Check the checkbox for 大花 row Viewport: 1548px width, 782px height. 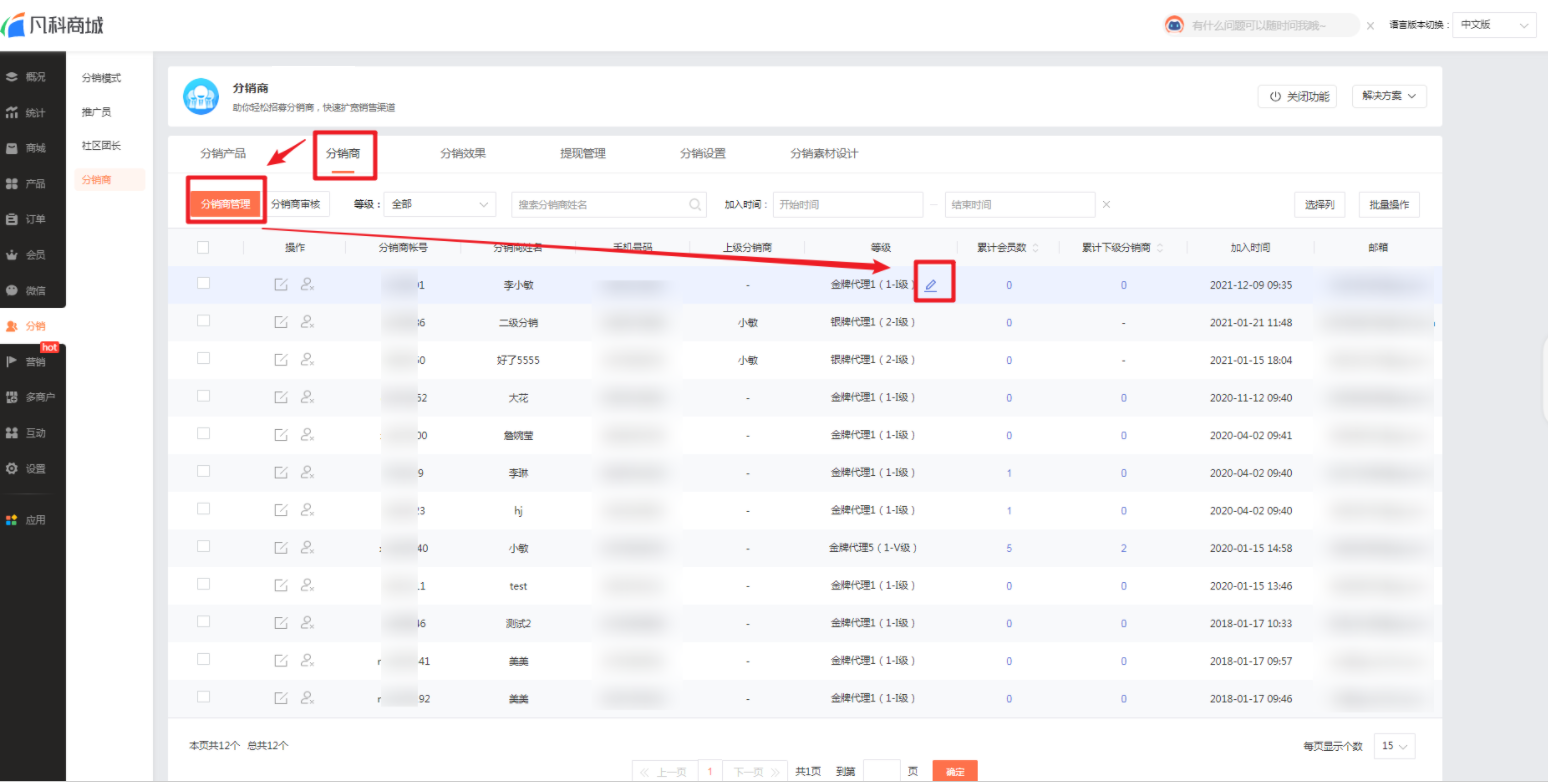[x=203, y=396]
